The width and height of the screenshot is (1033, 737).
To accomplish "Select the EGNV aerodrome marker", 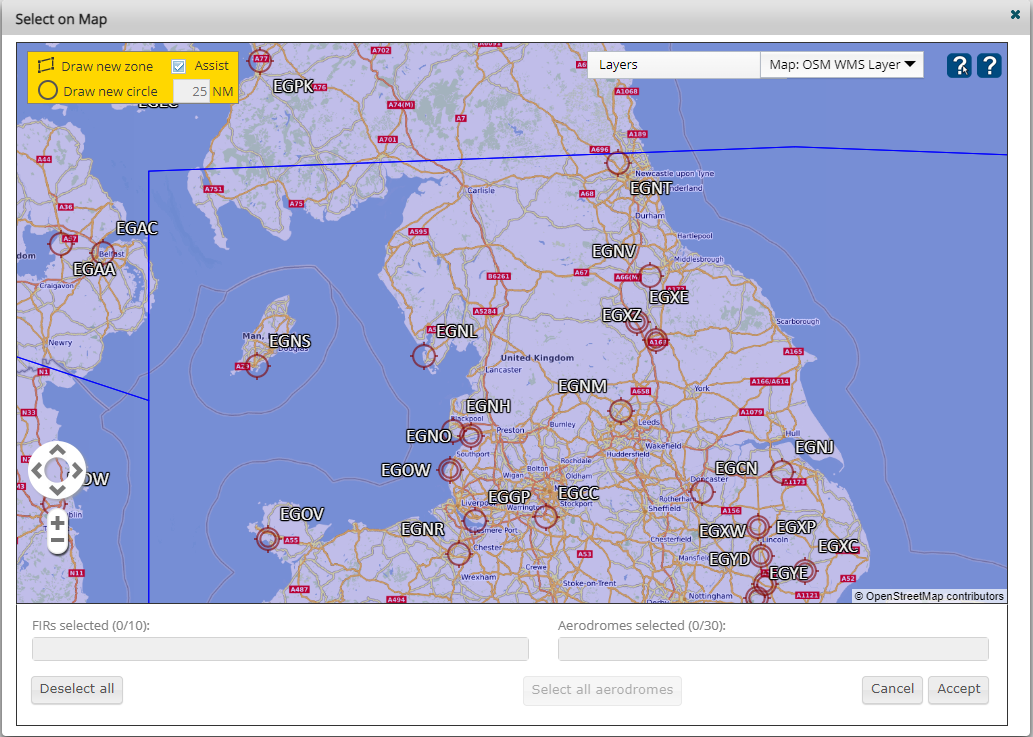I will (x=650, y=276).
